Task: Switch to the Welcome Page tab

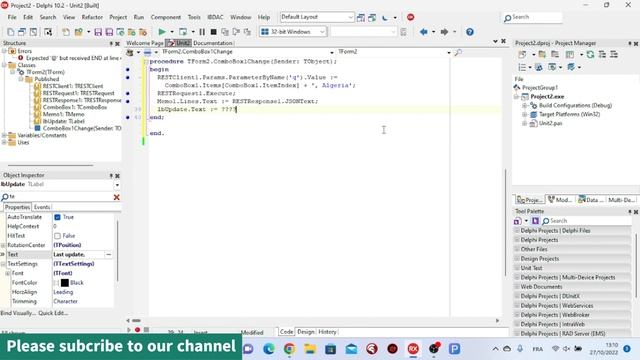Action: click(144, 43)
